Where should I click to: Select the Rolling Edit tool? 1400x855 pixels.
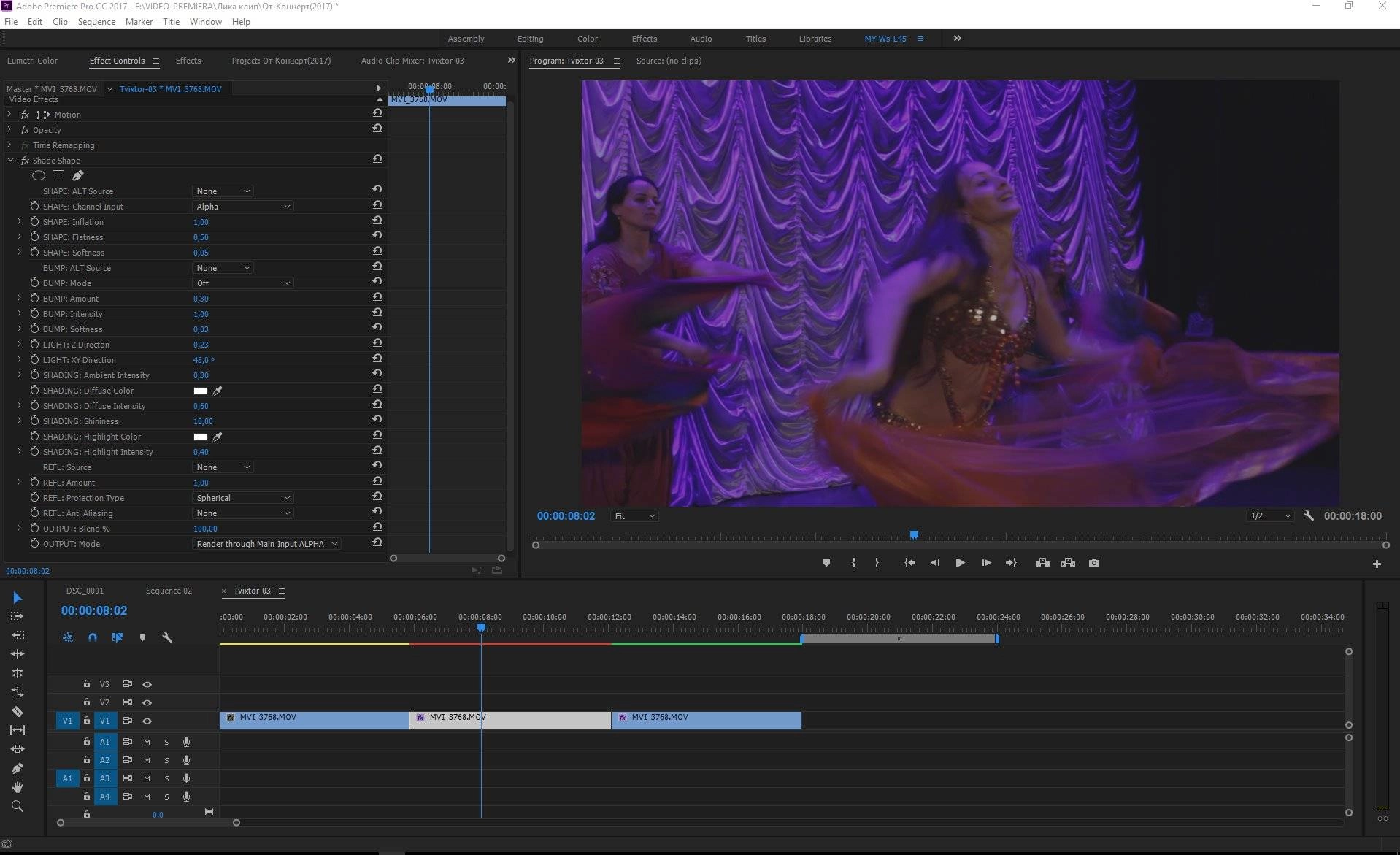pyautogui.click(x=18, y=673)
